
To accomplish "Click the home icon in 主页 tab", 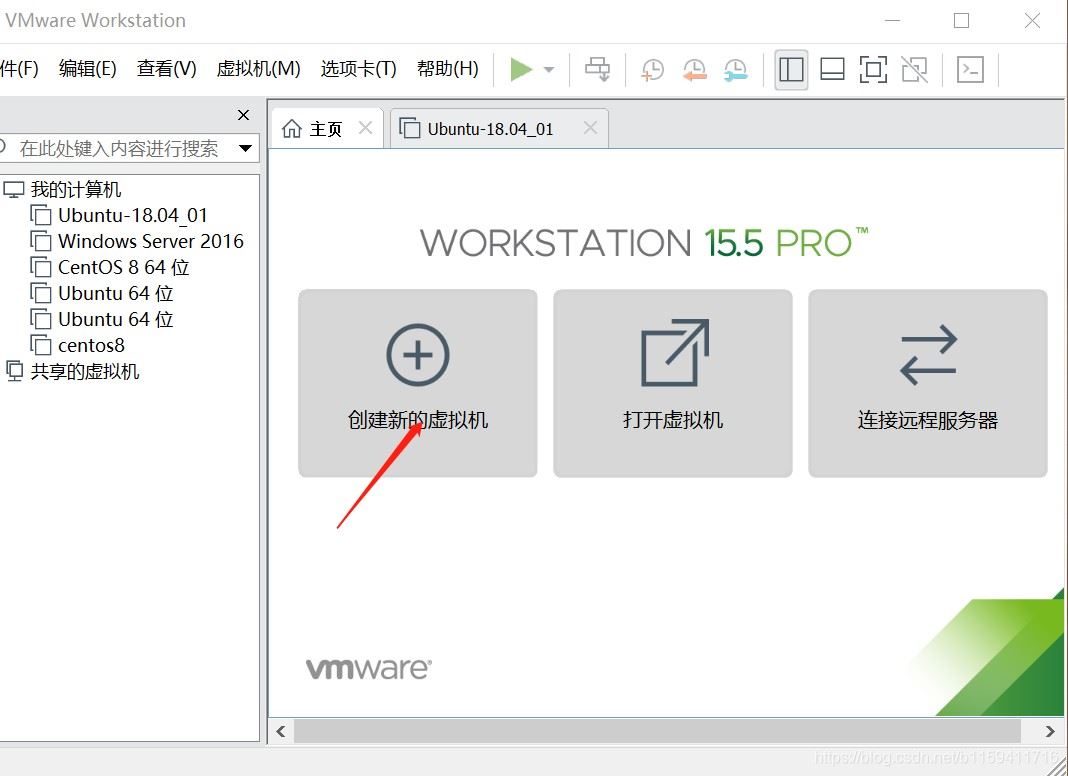I will coord(292,128).
